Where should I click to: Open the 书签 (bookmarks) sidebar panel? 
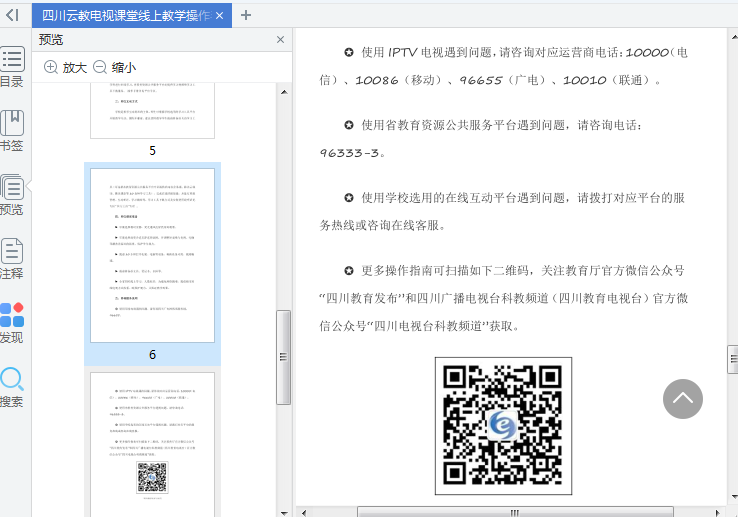[12, 131]
